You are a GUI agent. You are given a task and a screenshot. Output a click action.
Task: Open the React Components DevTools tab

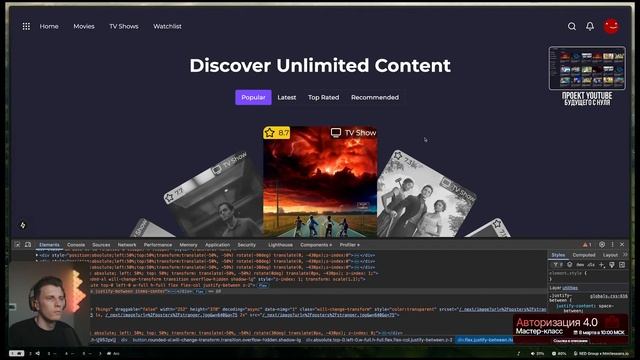tap(316, 245)
